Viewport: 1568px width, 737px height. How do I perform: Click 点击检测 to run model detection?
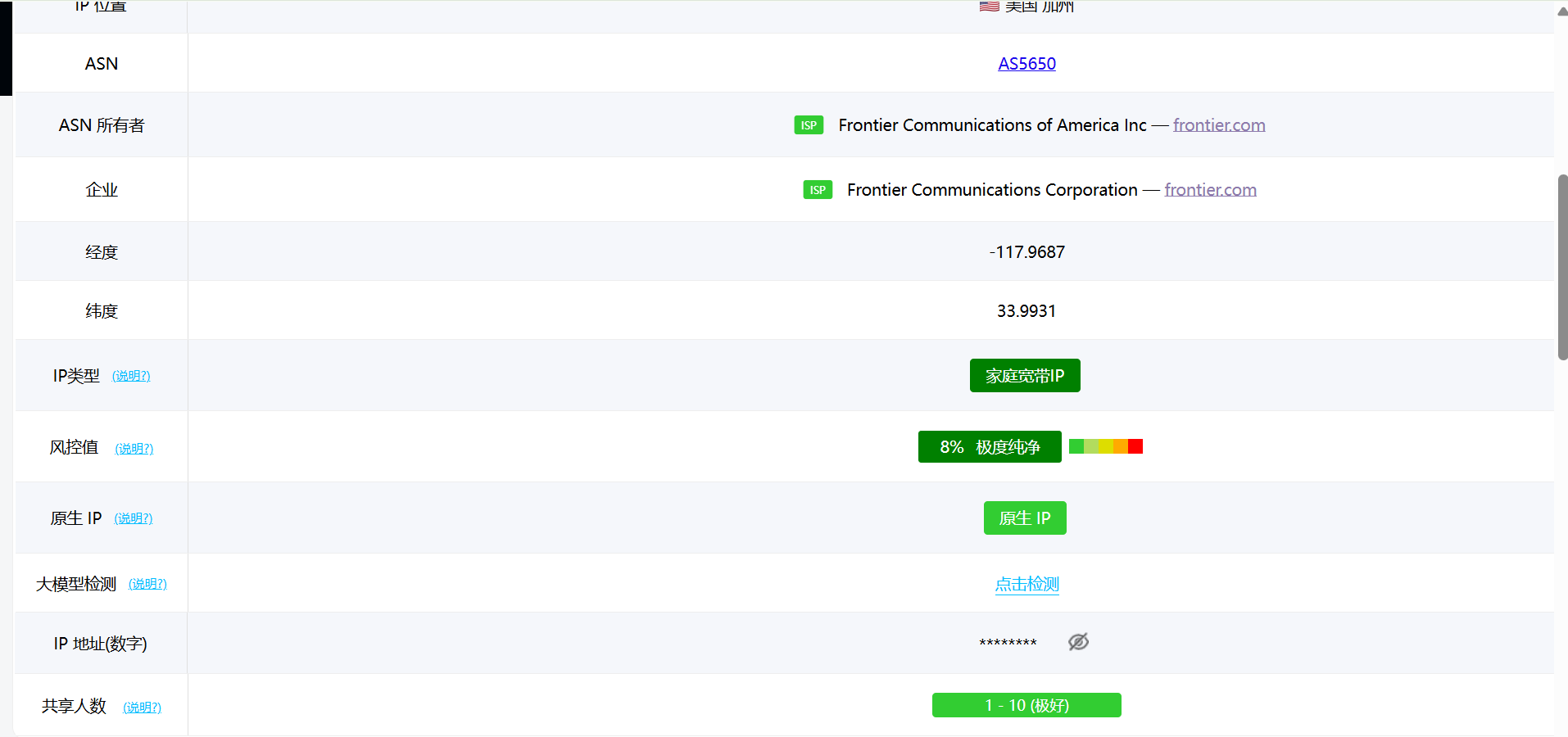tap(1026, 585)
